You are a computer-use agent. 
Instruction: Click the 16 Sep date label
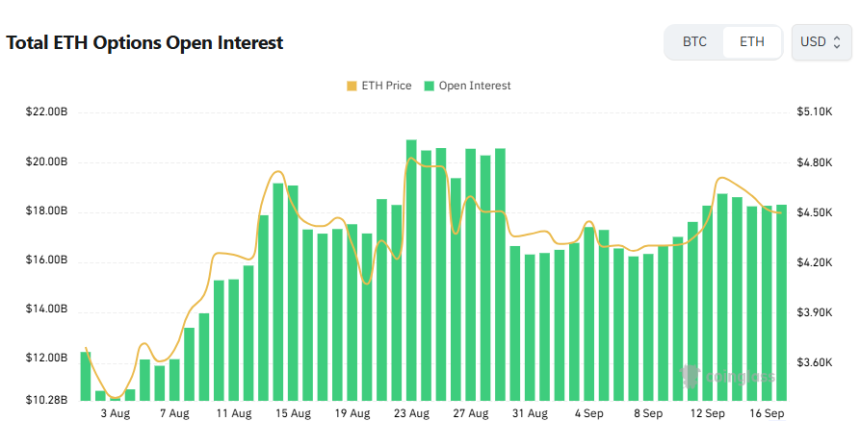point(767,413)
